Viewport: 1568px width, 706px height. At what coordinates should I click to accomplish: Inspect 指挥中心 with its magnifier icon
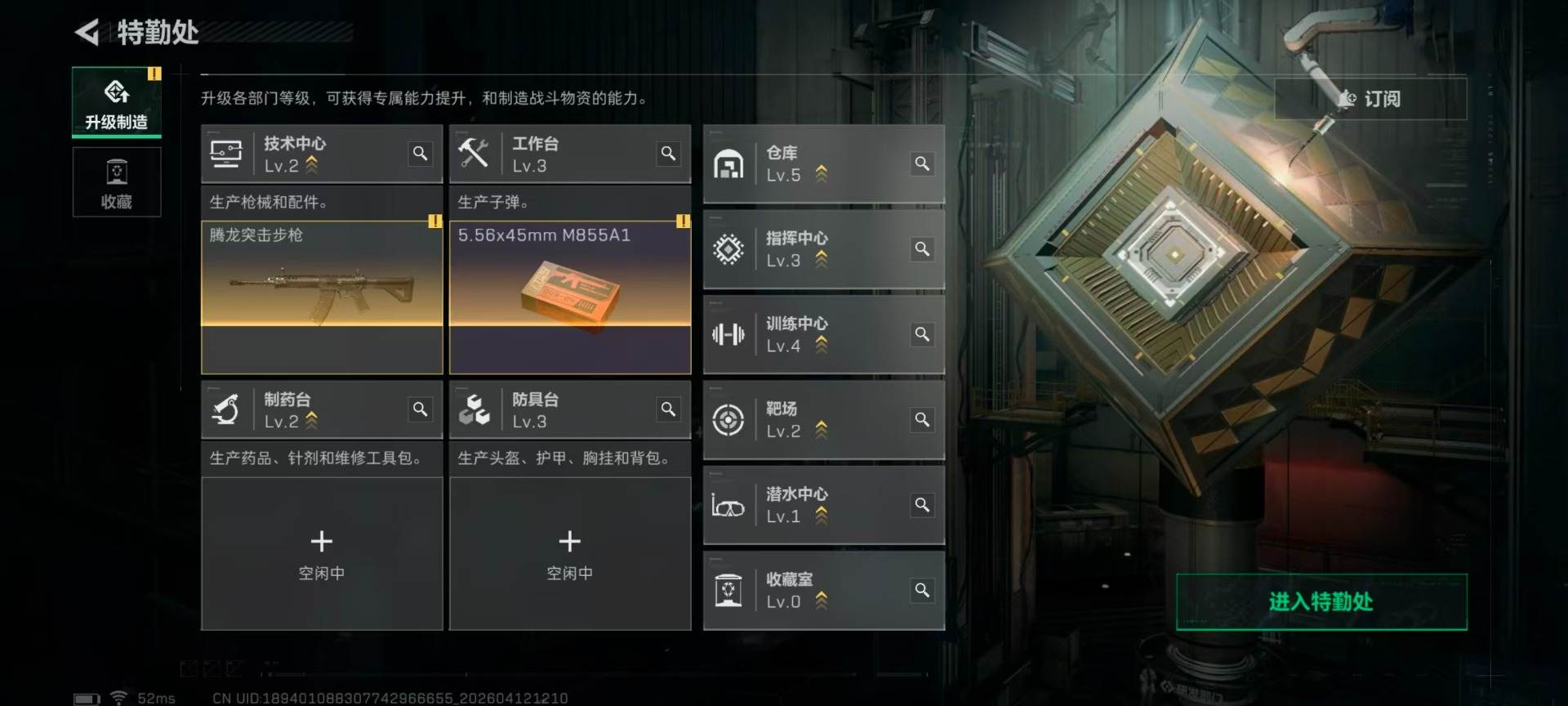coord(922,249)
